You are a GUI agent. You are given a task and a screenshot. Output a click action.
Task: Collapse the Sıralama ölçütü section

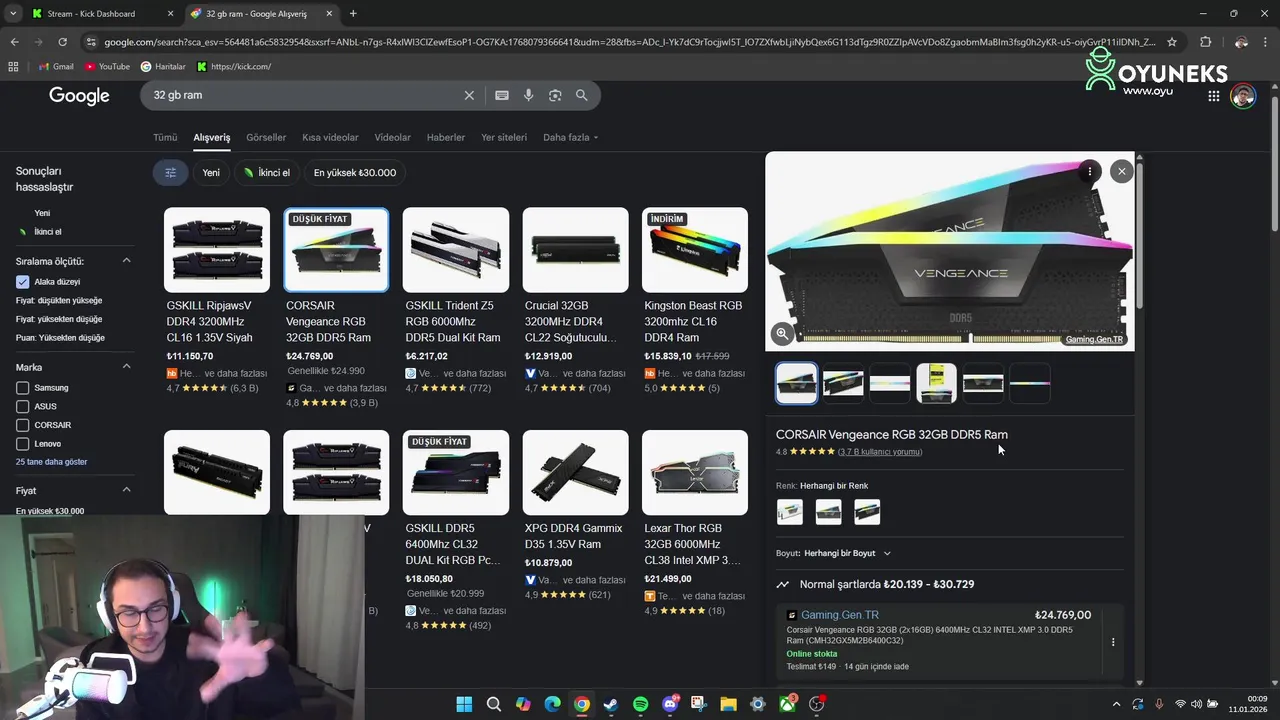click(127, 261)
